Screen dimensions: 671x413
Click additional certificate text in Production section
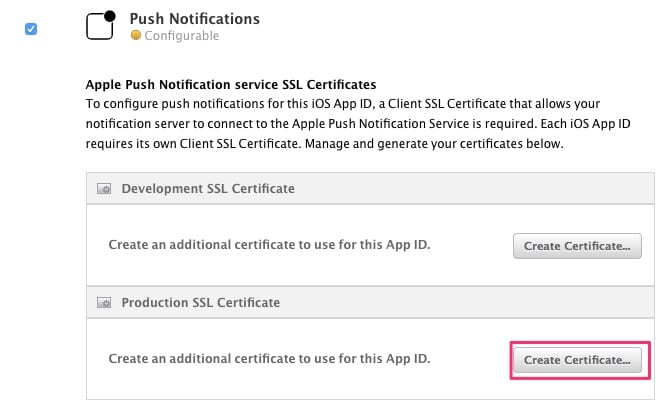(x=269, y=359)
